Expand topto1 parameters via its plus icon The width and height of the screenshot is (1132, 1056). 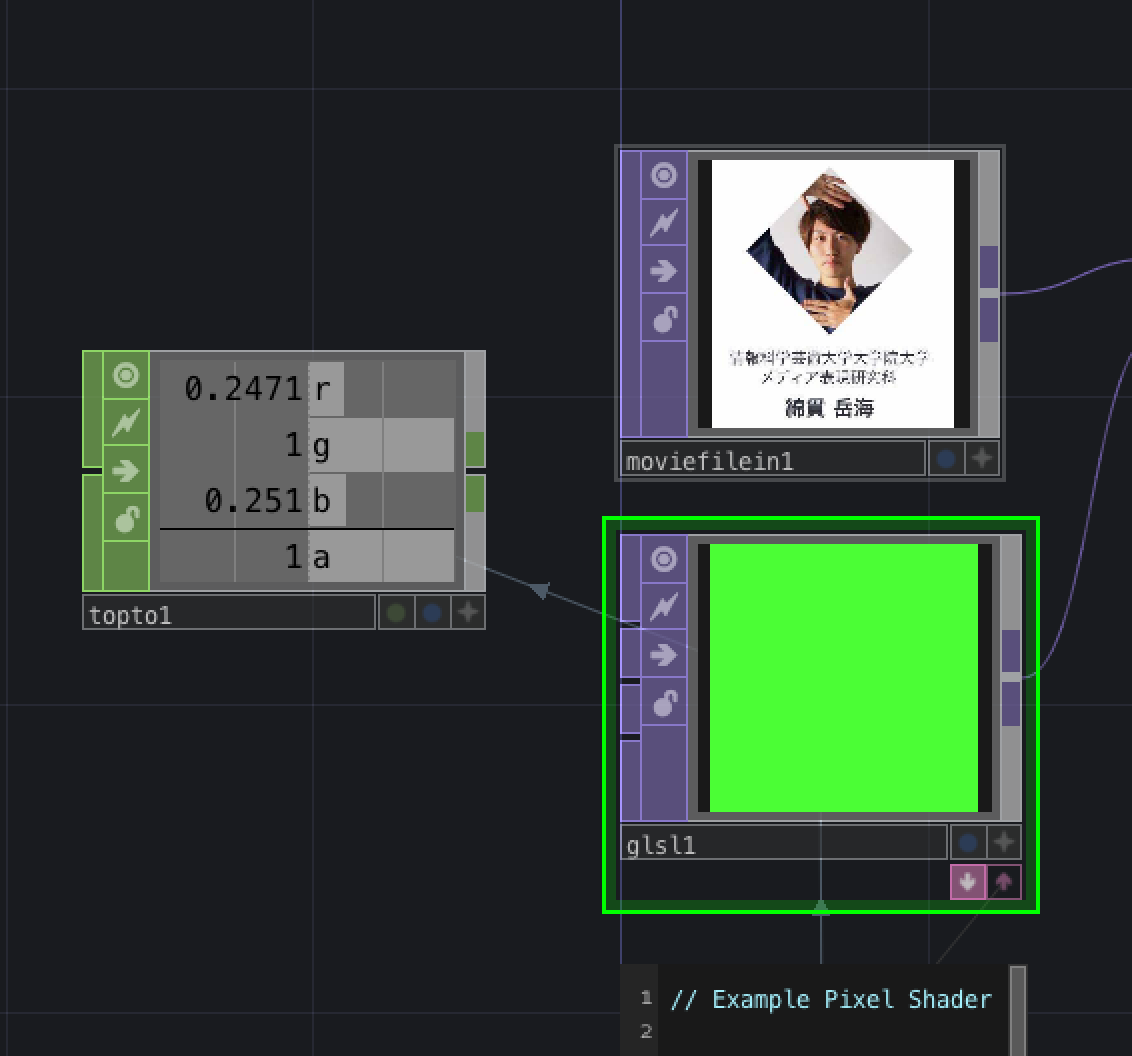click(x=468, y=613)
